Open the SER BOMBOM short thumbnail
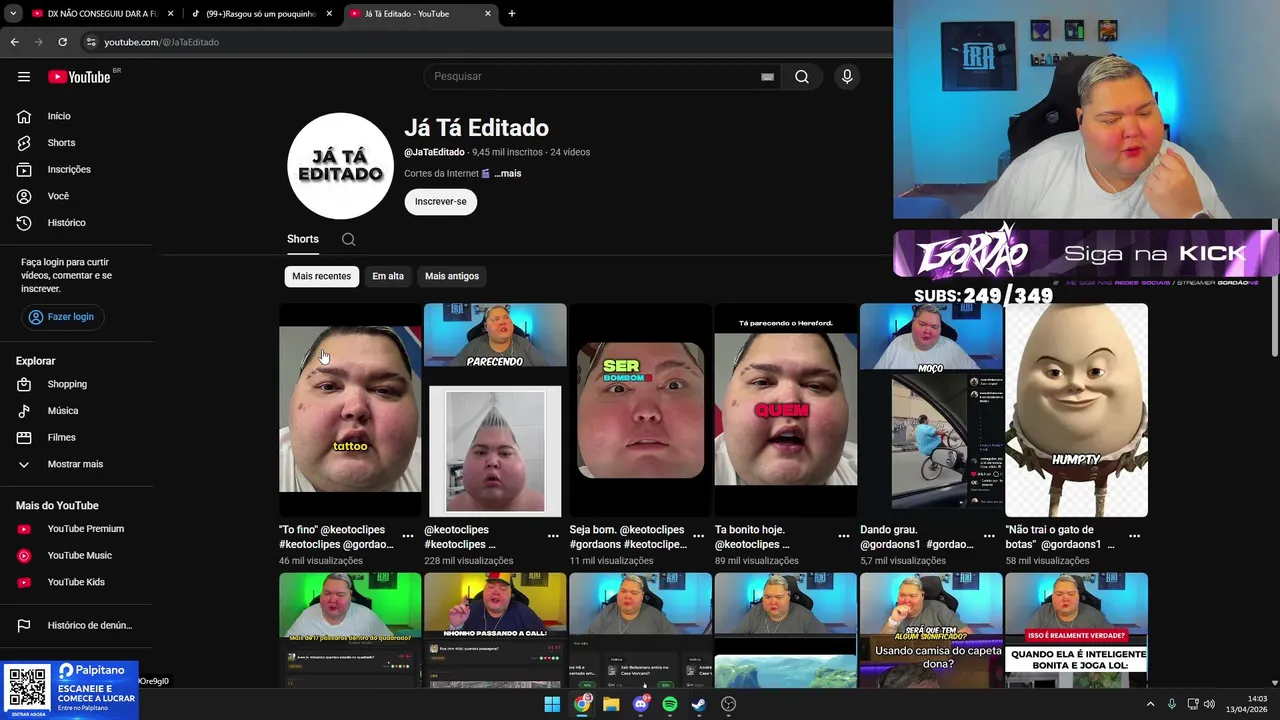1280x720 pixels. pyautogui.click(x=640, y=410)
